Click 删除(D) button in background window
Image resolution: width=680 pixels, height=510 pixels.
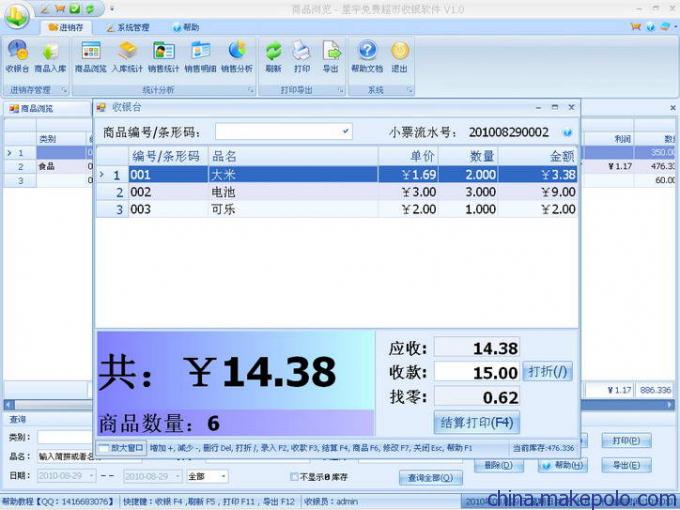coord(498,465)
